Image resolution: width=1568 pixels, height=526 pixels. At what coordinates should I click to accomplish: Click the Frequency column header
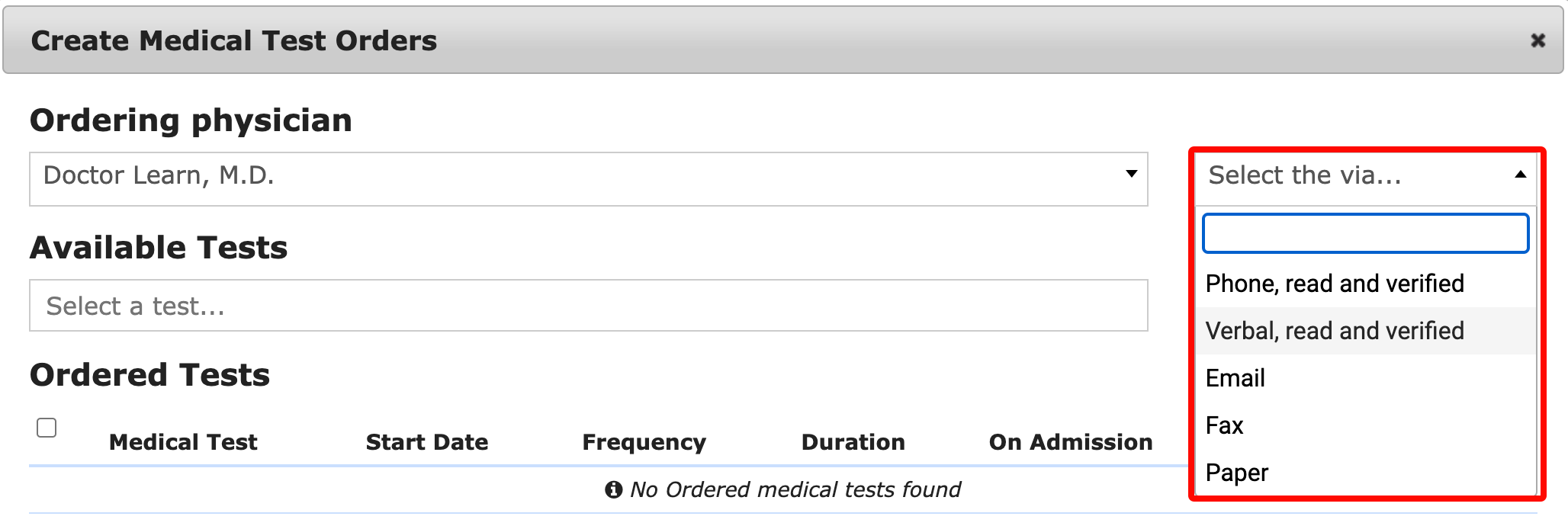[x=644, y=442]
